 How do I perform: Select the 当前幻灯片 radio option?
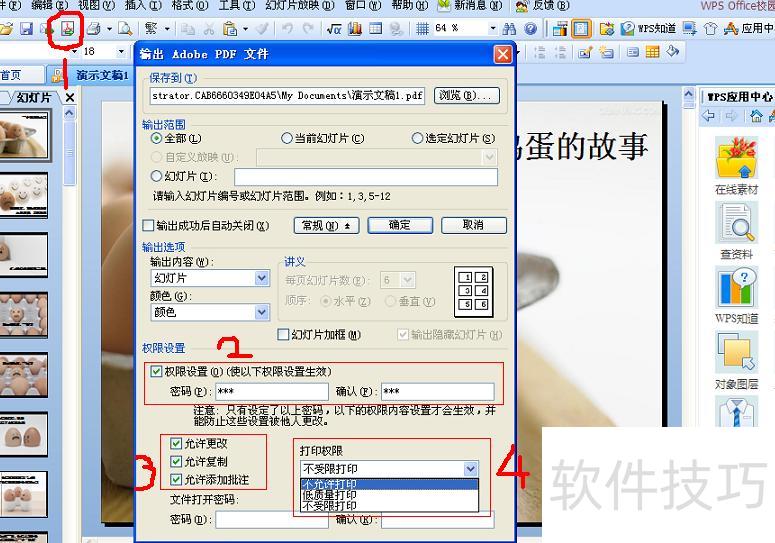(x=286, y=138)
